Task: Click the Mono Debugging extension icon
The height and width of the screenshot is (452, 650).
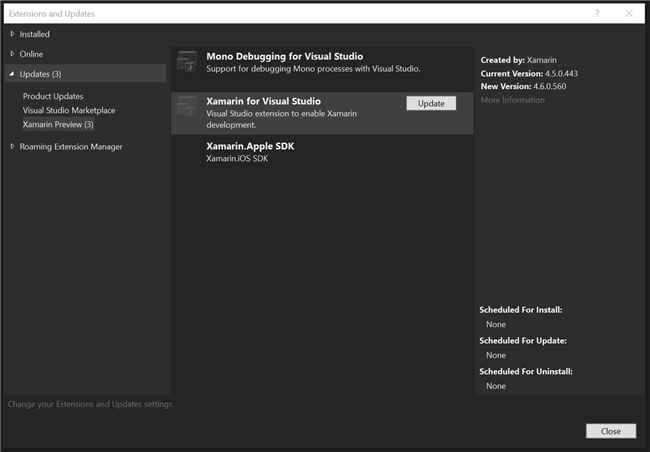Action: tap(187, 62)
